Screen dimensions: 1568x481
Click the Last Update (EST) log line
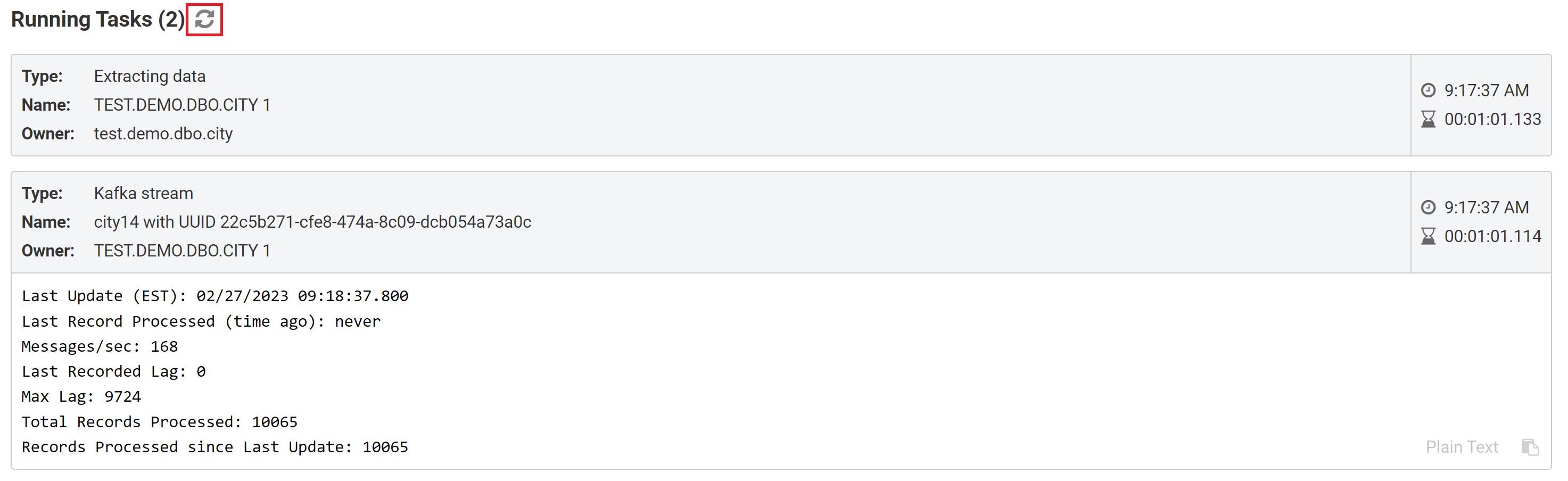point(215,296)
